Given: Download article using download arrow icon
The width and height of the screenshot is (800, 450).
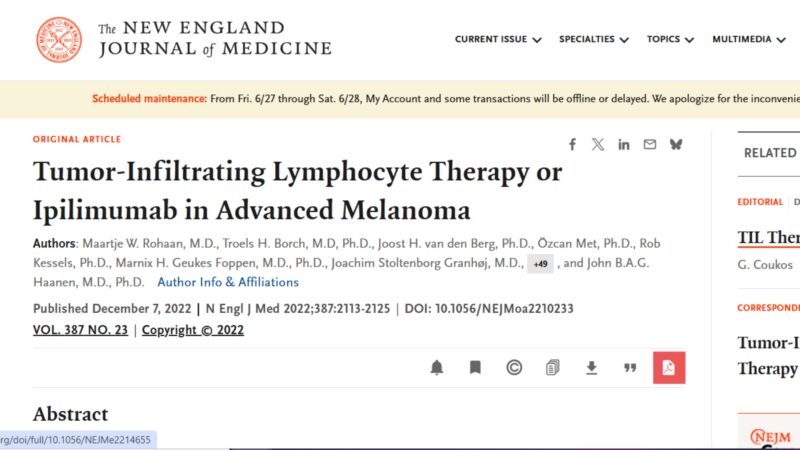Looking at the screenshot, I should 591,367.
